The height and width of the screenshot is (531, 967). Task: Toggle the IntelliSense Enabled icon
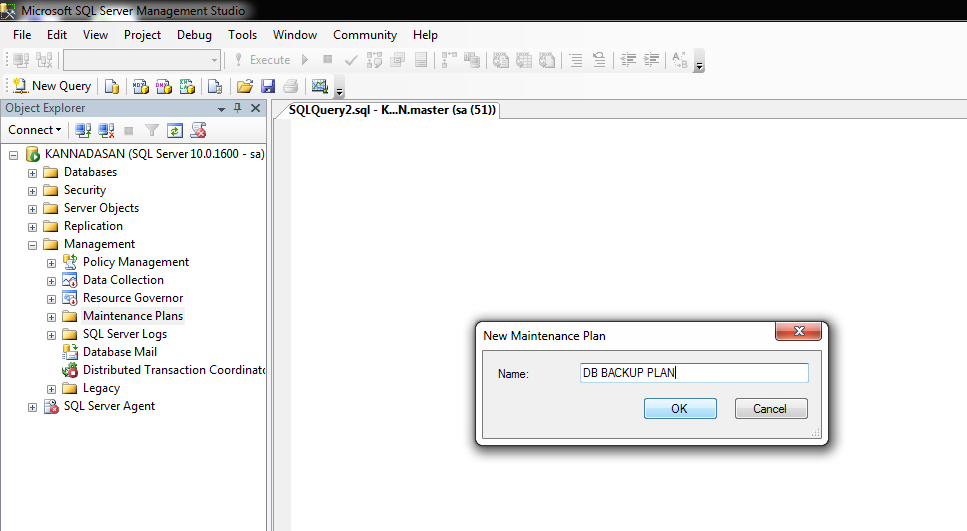click(x=421, y=60)
